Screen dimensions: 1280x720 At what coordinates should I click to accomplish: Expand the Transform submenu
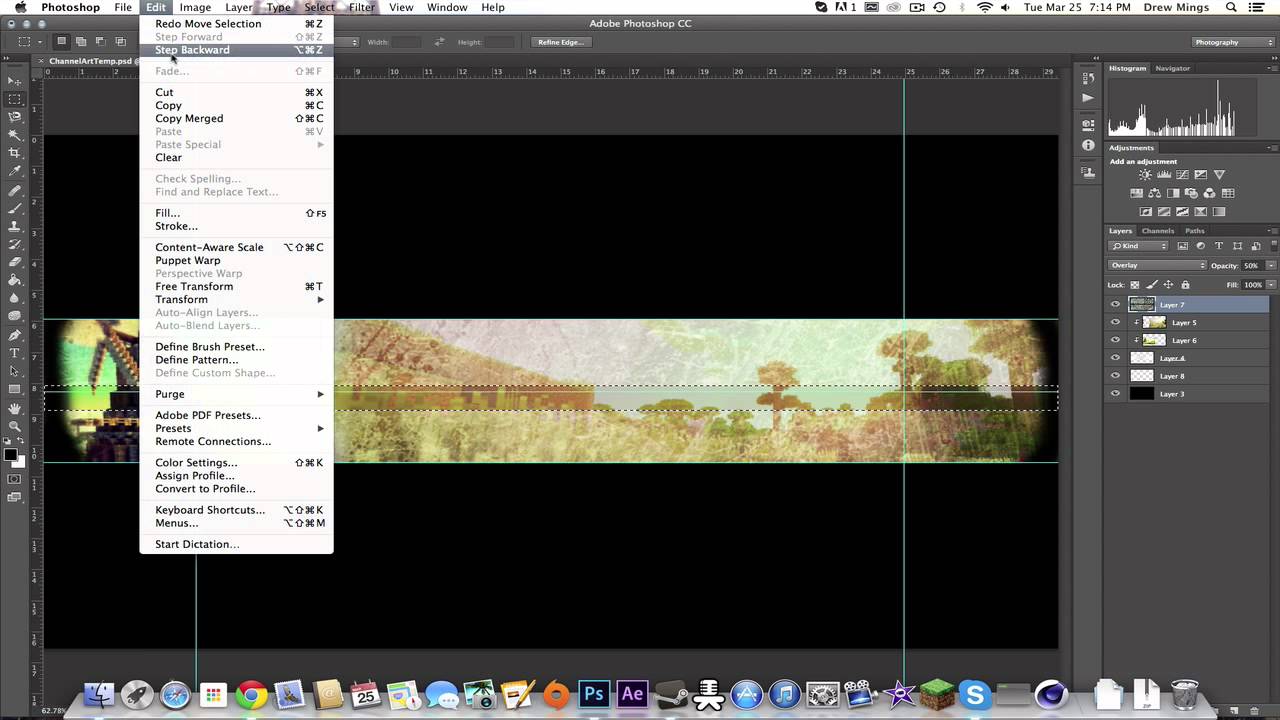pos(236,299)
